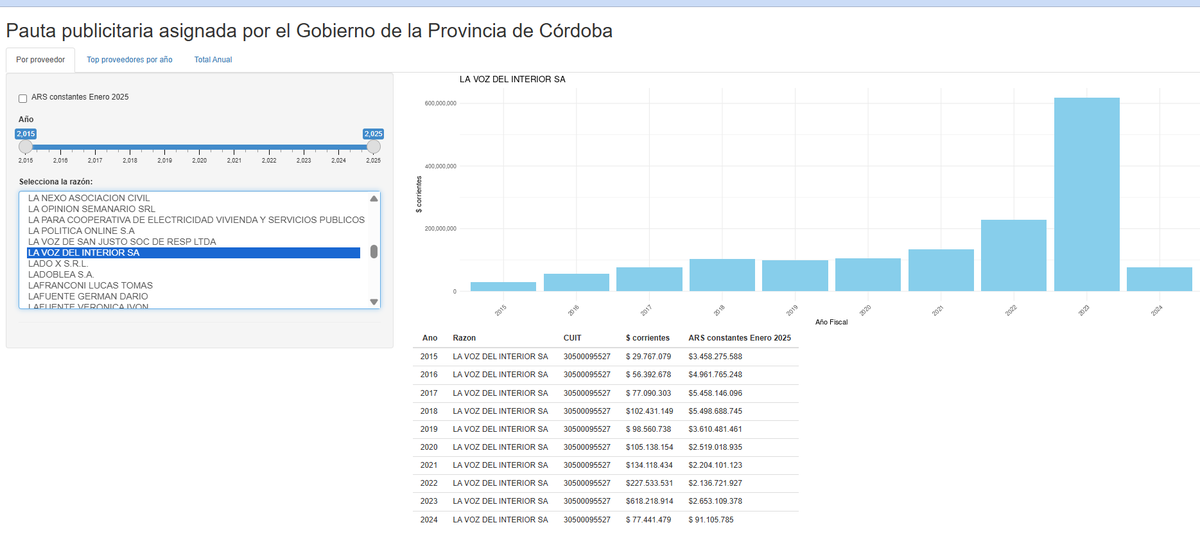This screenshot has height=534, width=1200.
Task: Click the Razon column header
Action: [465, 338]
